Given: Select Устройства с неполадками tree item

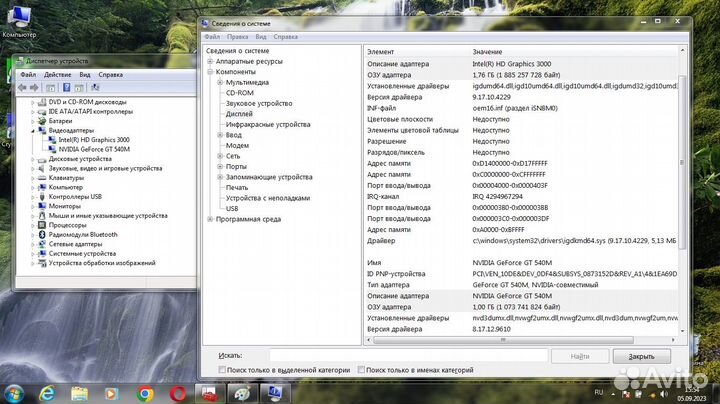Looking at the screenshot, I should coord(268,198).
